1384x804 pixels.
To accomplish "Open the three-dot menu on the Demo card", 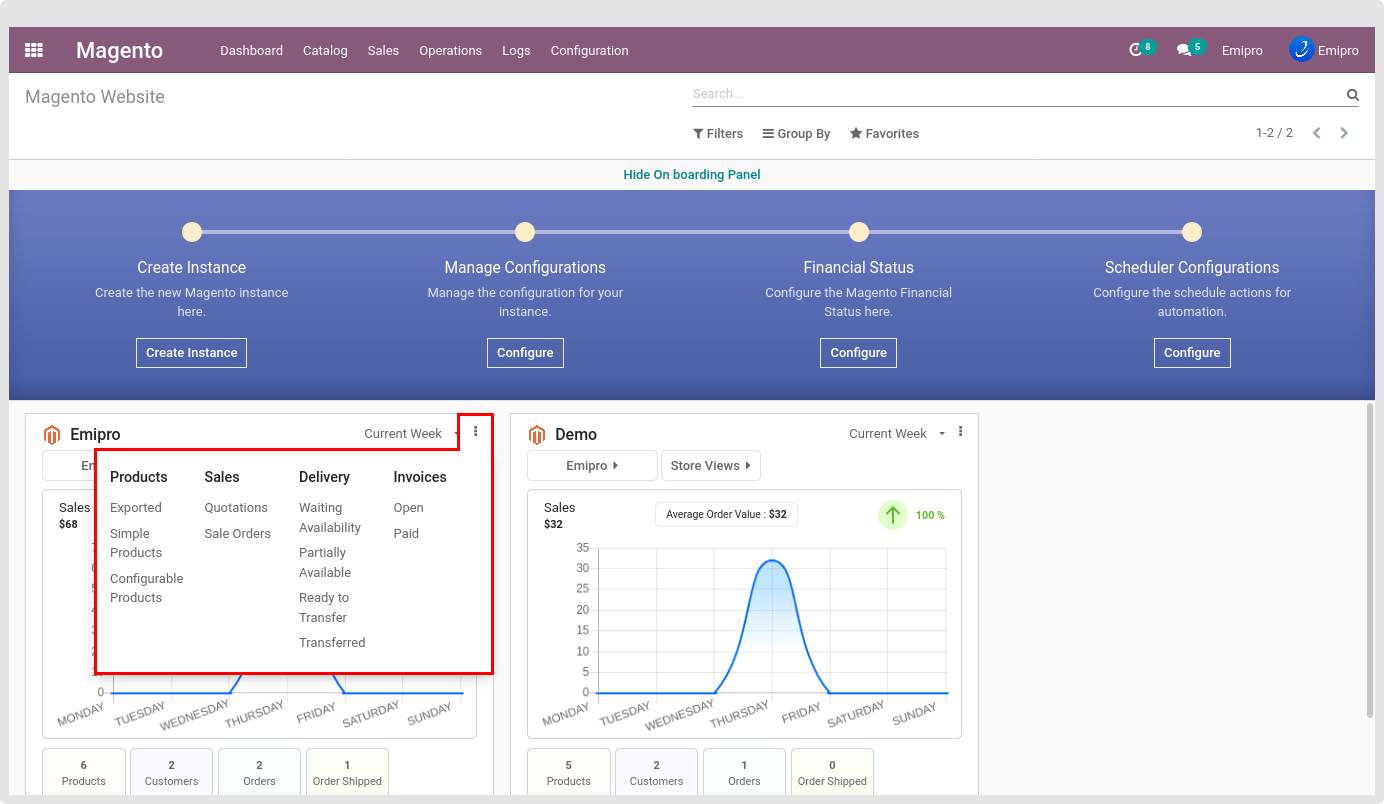I will click(x=960, y=432).
